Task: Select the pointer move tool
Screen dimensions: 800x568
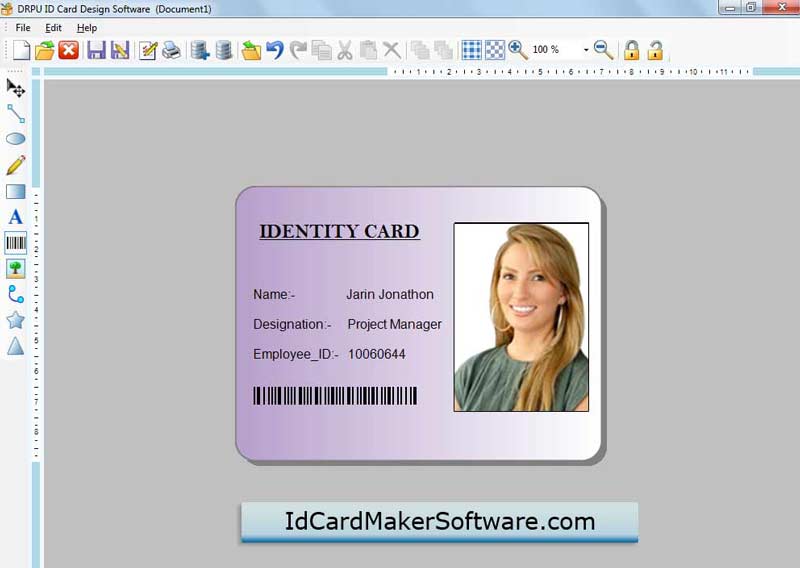Action: click(x=16, y=88)
